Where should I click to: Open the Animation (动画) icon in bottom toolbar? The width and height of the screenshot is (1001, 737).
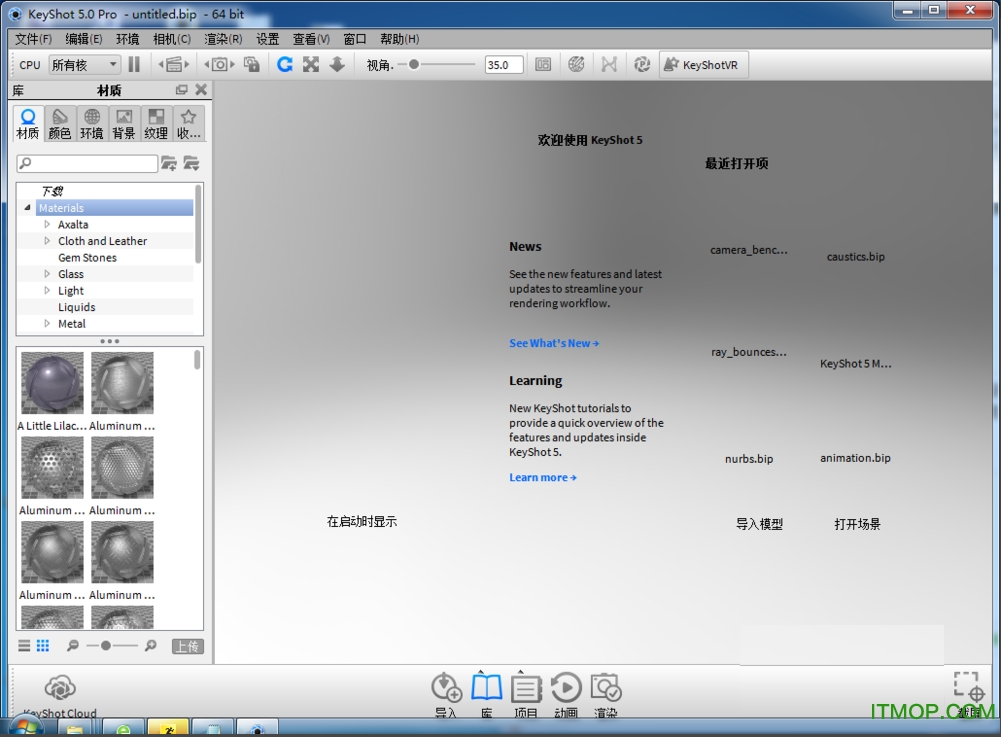pos(566,689)
